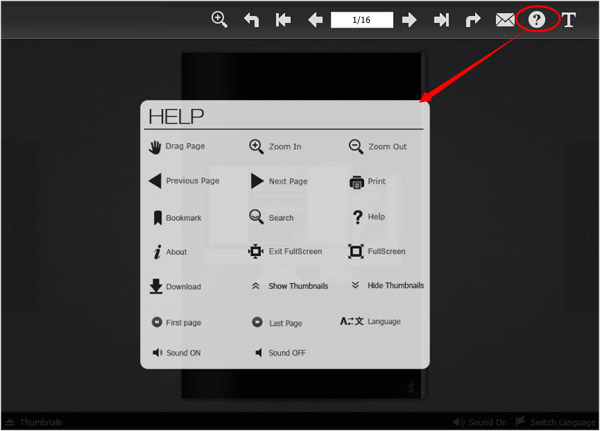Click the curved back arrow in toolbar
Screen dimensions: 600x431
(252, 19)
